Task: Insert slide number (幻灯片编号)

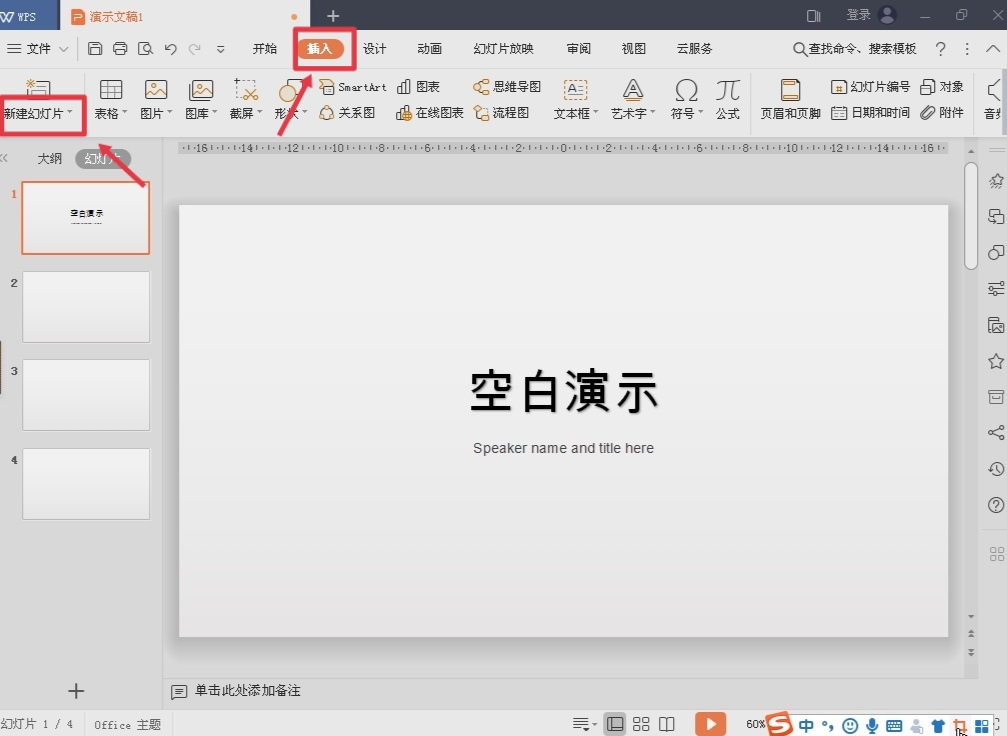Action: pyautogui.click(x=870, y=88)
